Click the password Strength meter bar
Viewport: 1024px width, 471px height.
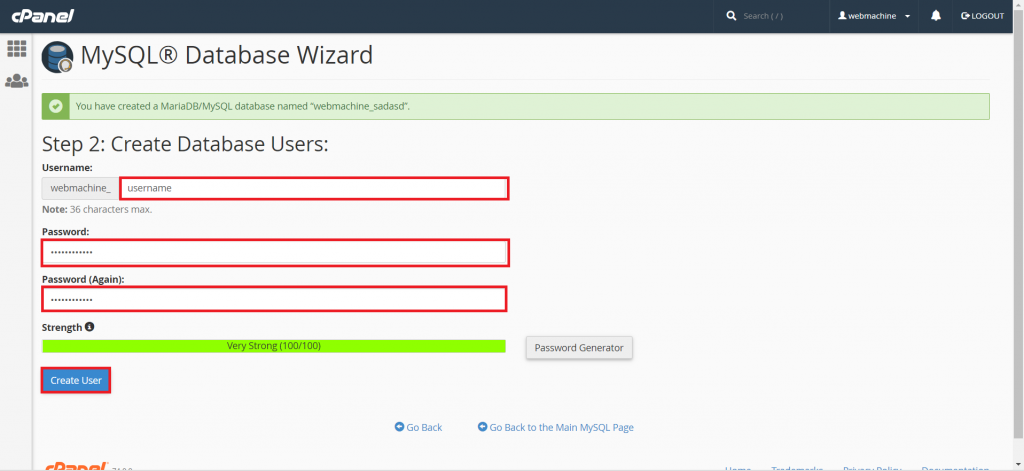coord(274,346)
